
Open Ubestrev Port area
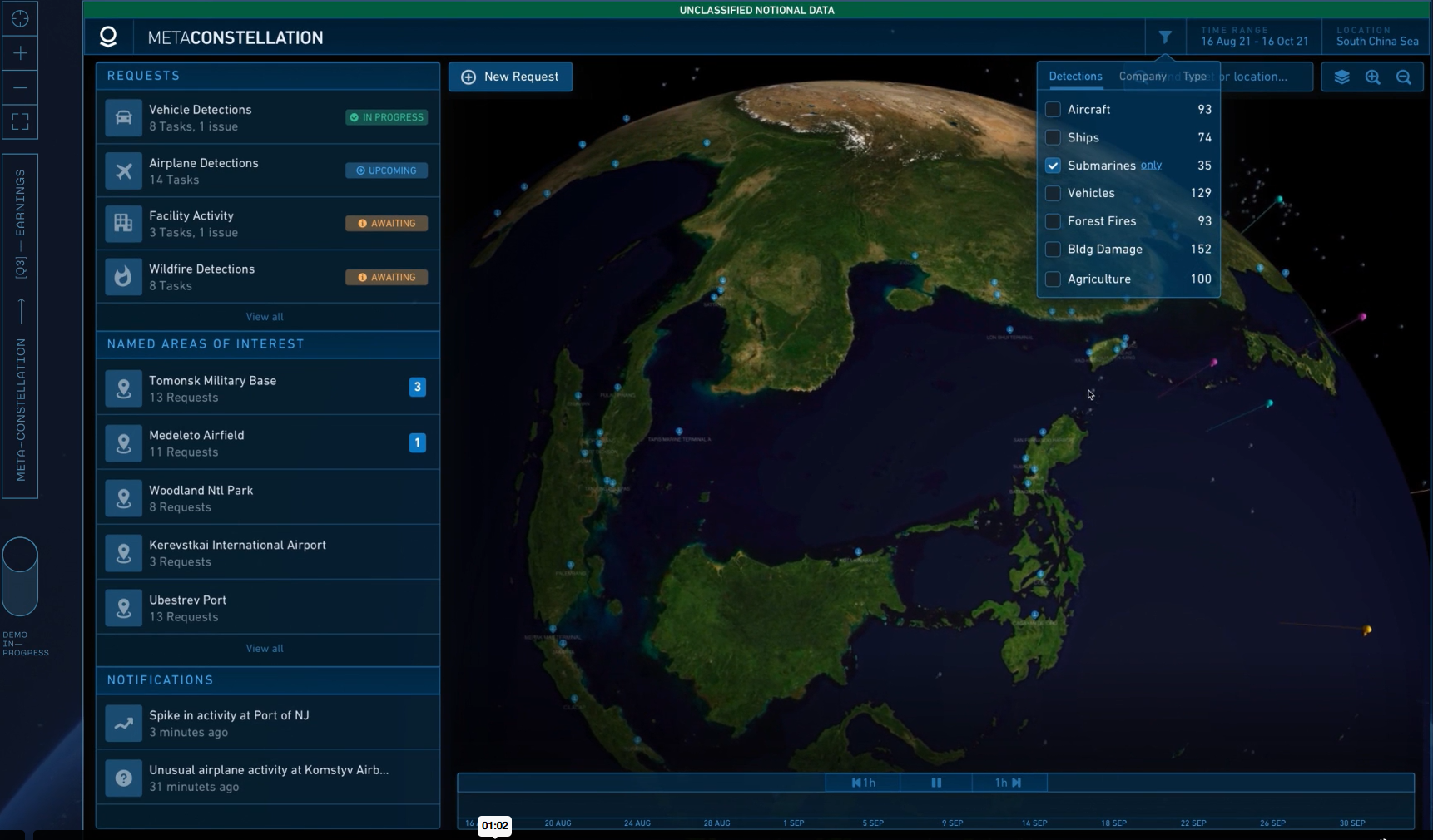click(268, 608)
